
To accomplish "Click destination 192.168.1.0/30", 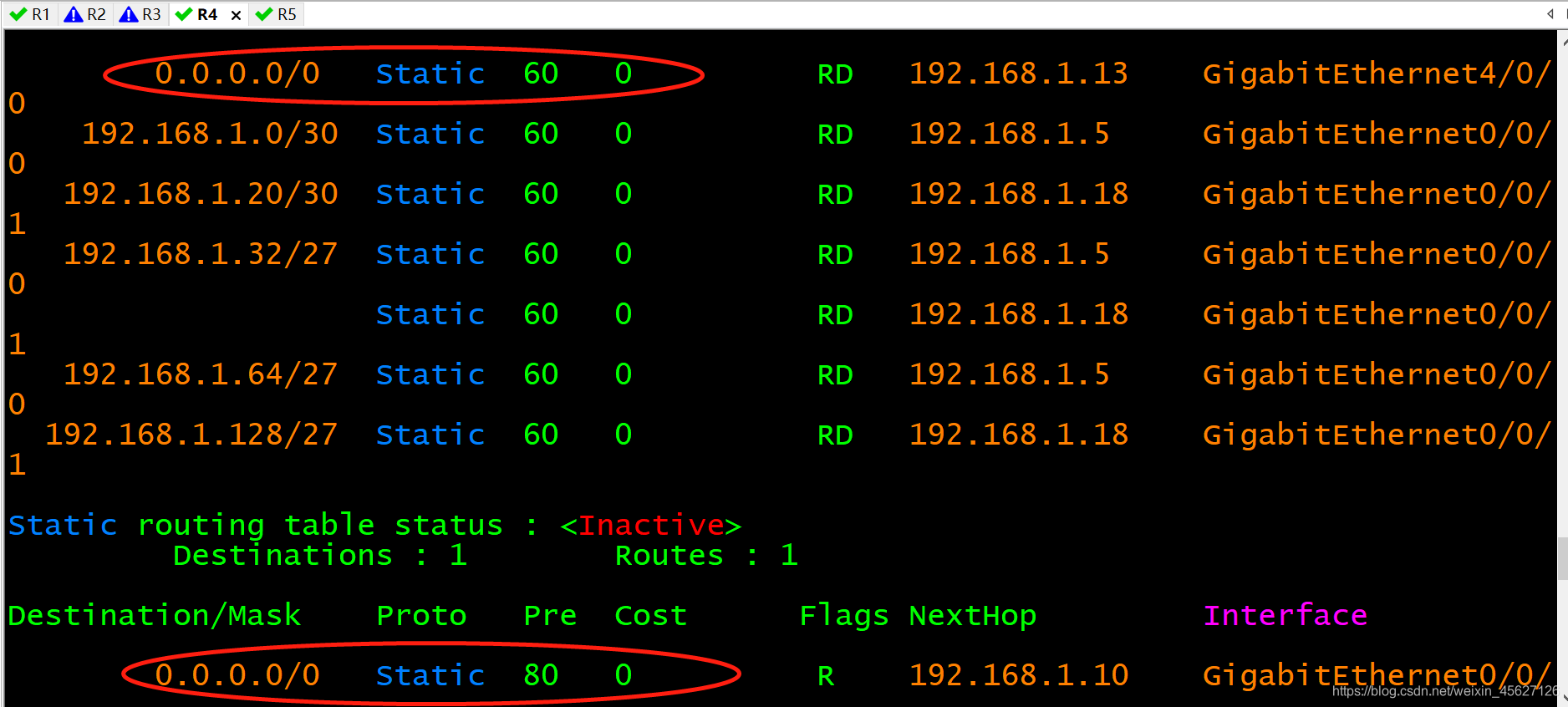I will click(x=210, y=134).
